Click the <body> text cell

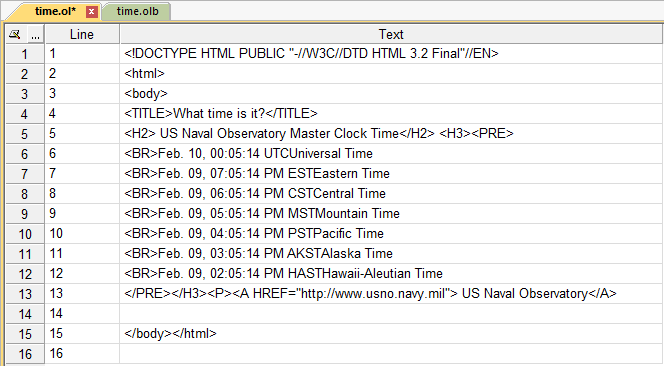click(391, 94)
